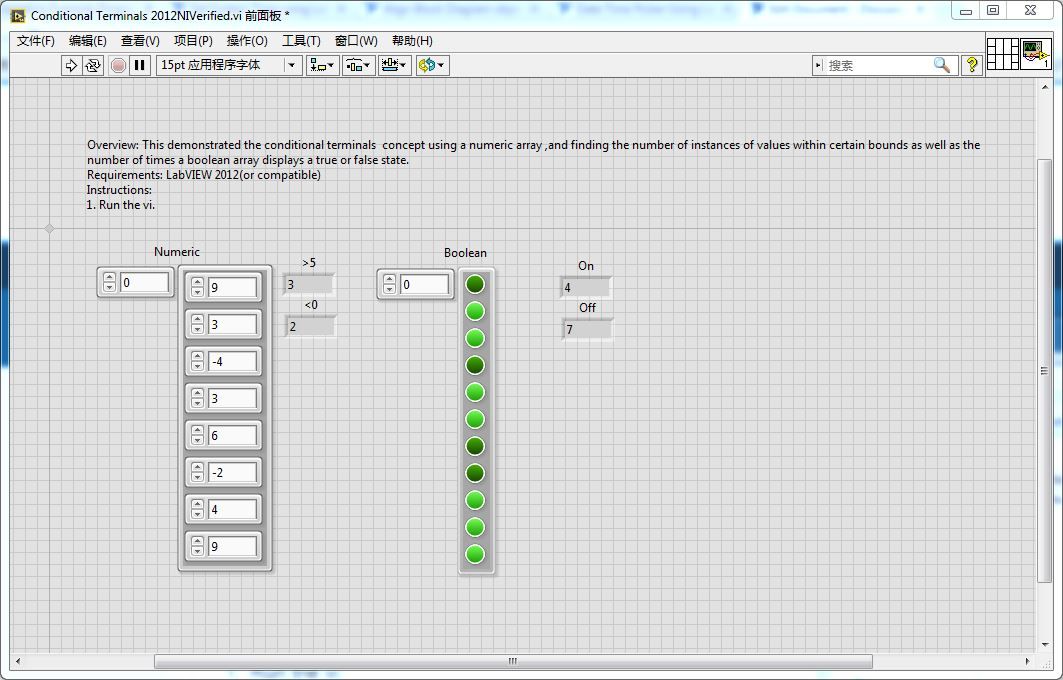Click stepper beside the -2 element
This screenshot has width=1063, height=680.
(197, 473)
